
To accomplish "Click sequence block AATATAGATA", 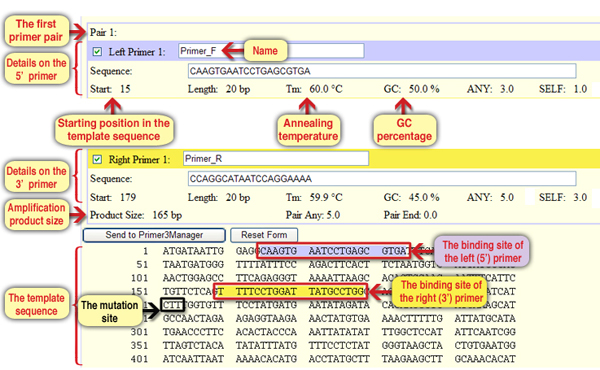I will click(339, 305).
